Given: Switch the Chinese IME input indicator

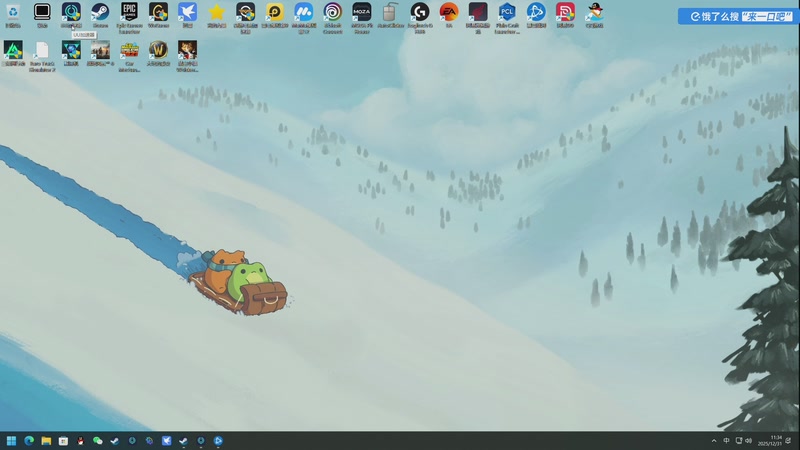Looking at the screenshot, I should (x=726, y=441).
